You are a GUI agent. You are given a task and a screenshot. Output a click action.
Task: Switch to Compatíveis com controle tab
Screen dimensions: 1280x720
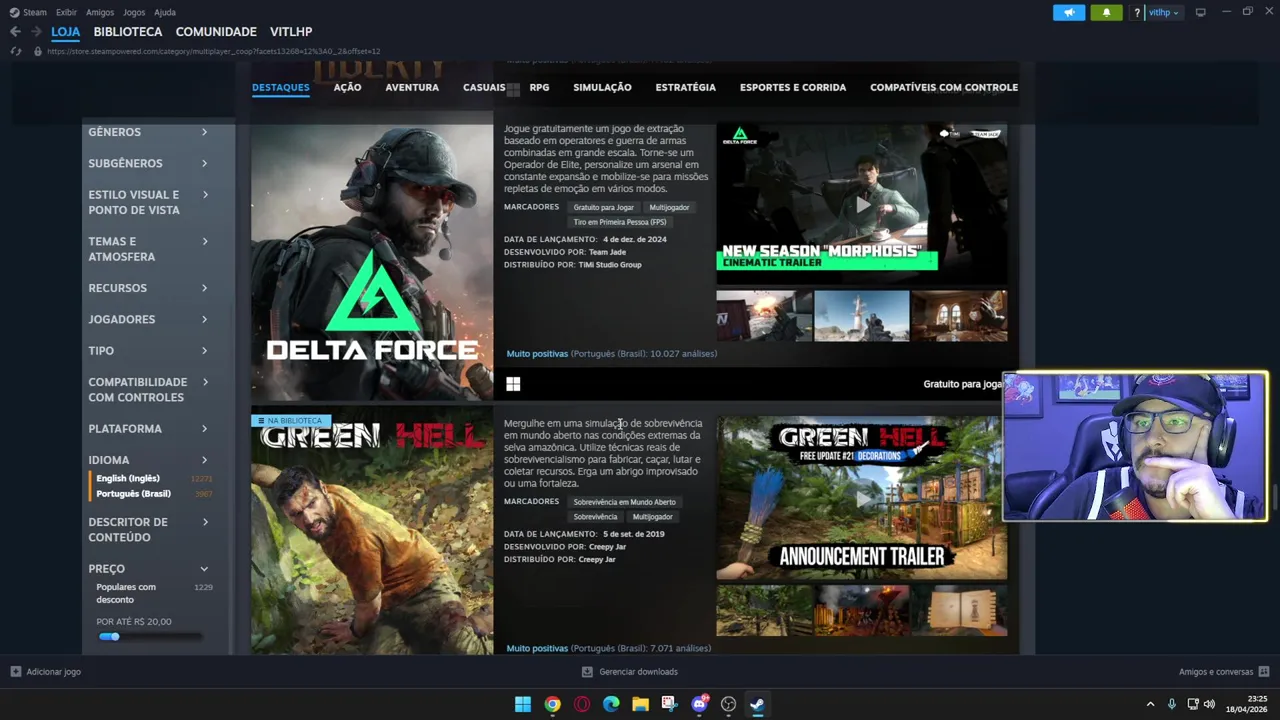click(x=944, y=87)
